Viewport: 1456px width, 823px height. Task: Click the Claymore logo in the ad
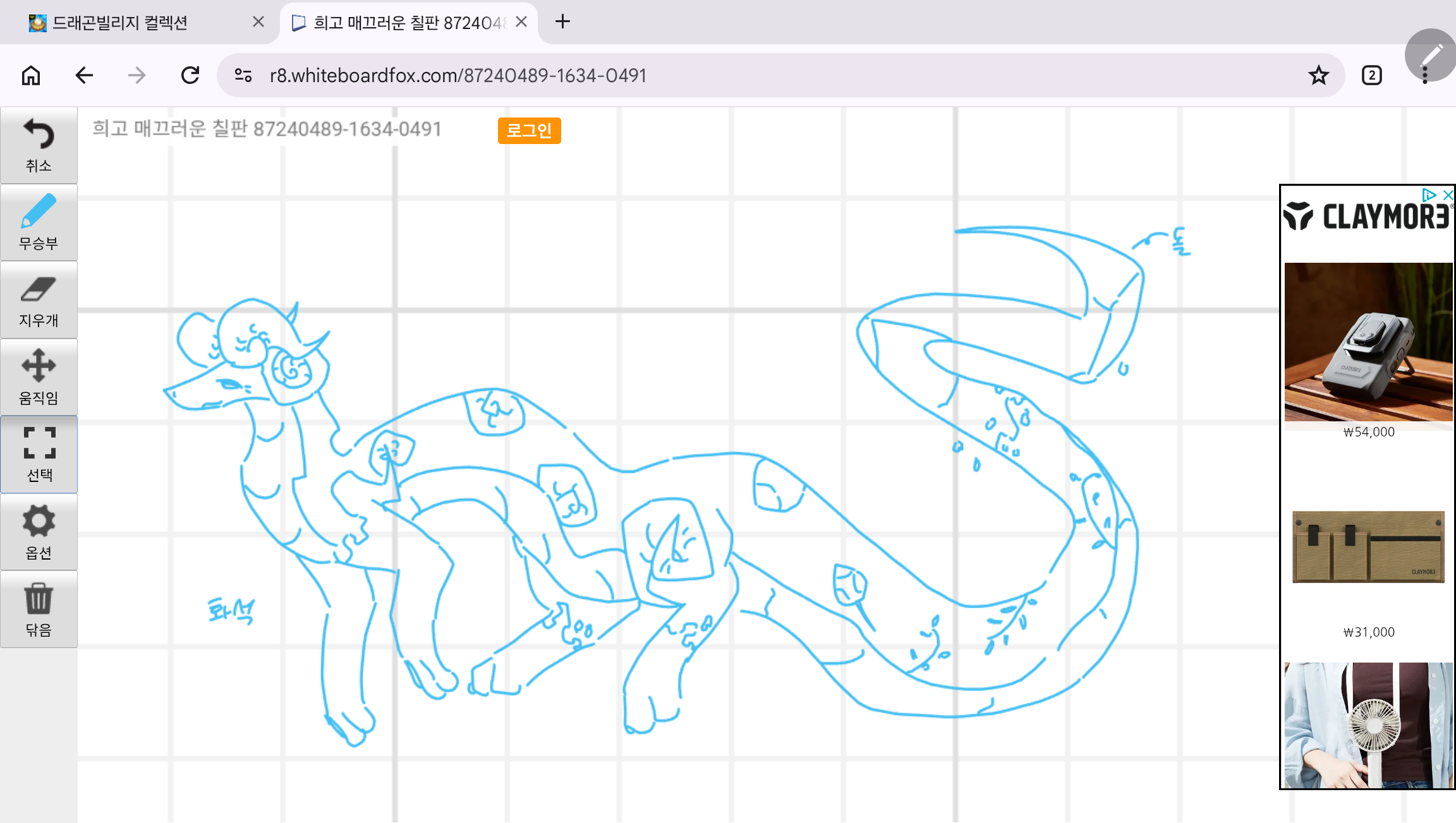pos(1368,216)
